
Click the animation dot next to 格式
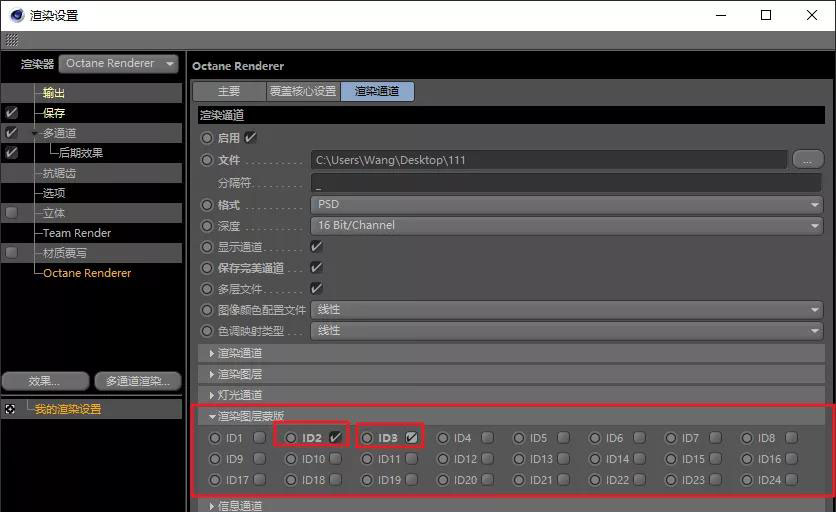pos(207,205)
